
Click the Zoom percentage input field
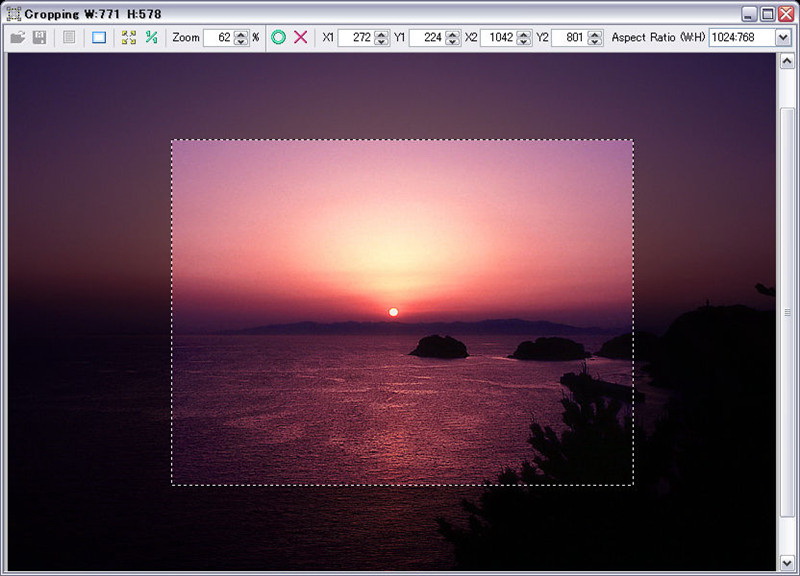pyautogui.click(x=218, y=37)
